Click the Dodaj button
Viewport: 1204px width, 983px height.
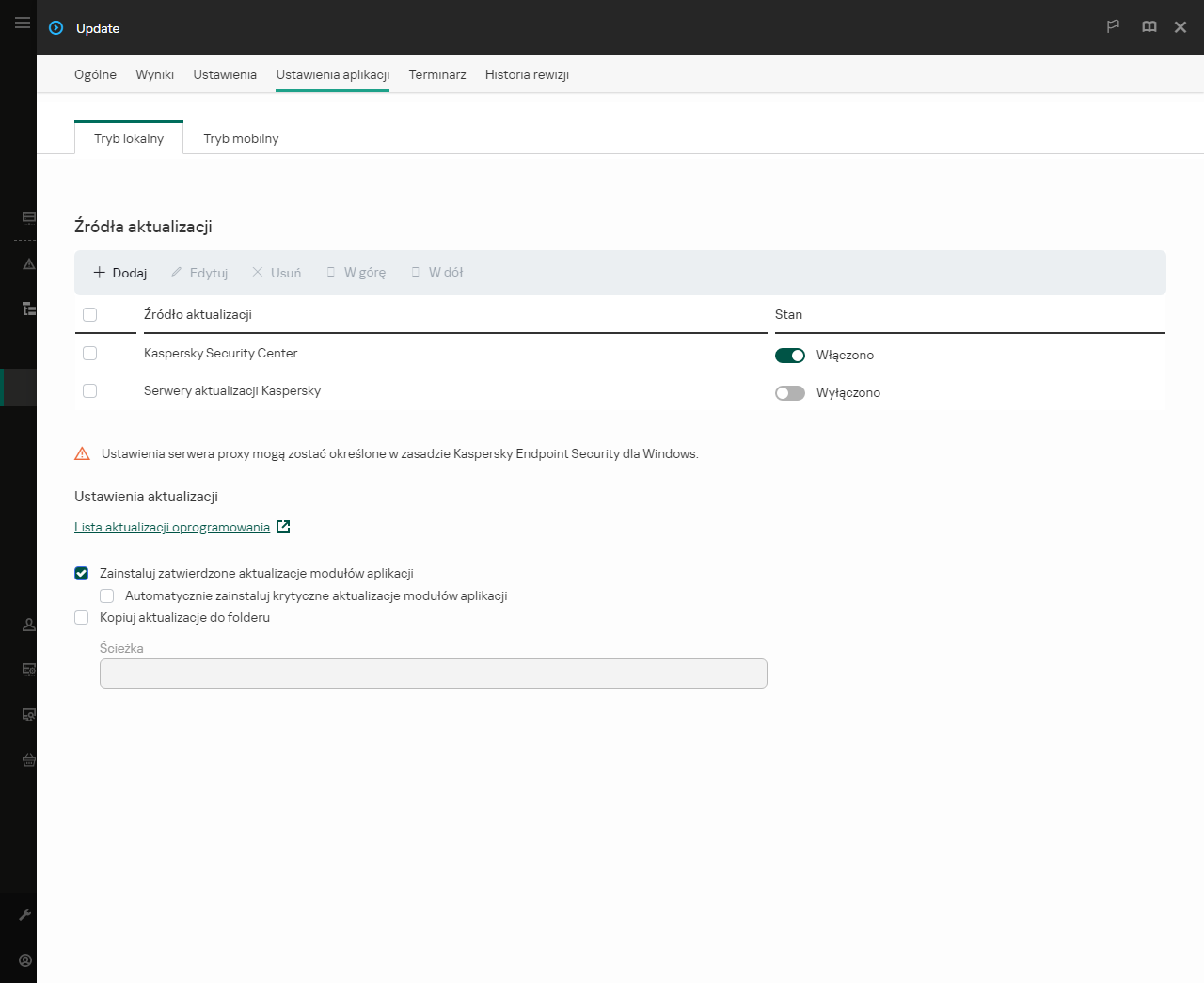tap(120, 273)
